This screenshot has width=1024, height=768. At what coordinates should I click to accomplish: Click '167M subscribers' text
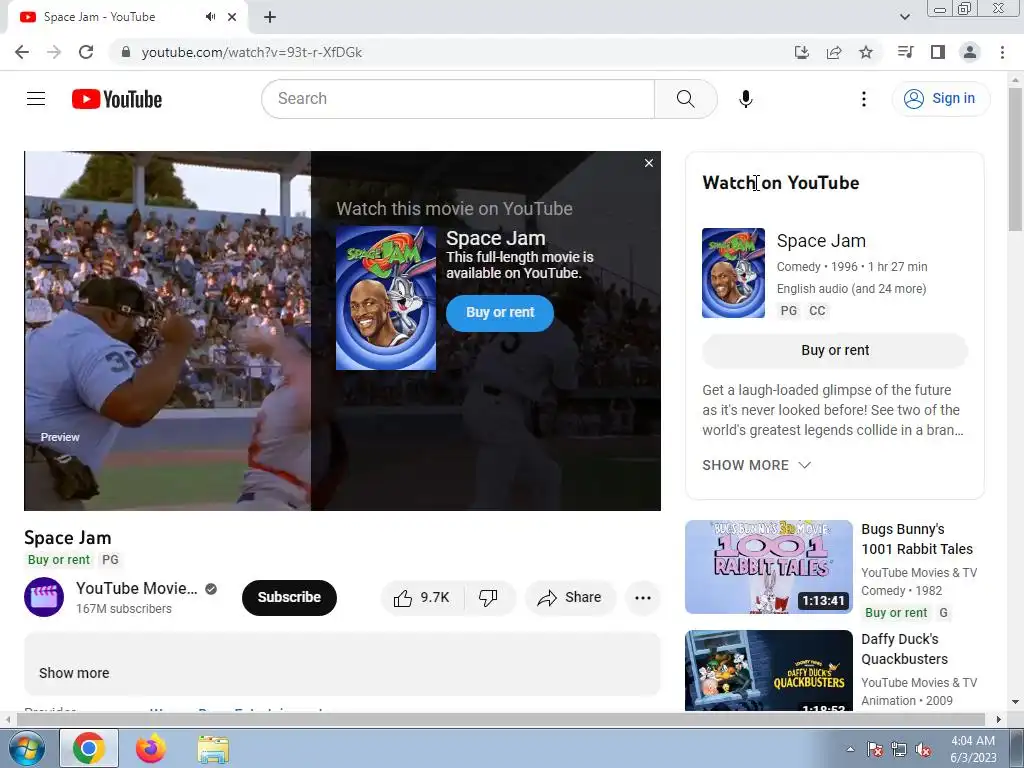click(123, 609)
